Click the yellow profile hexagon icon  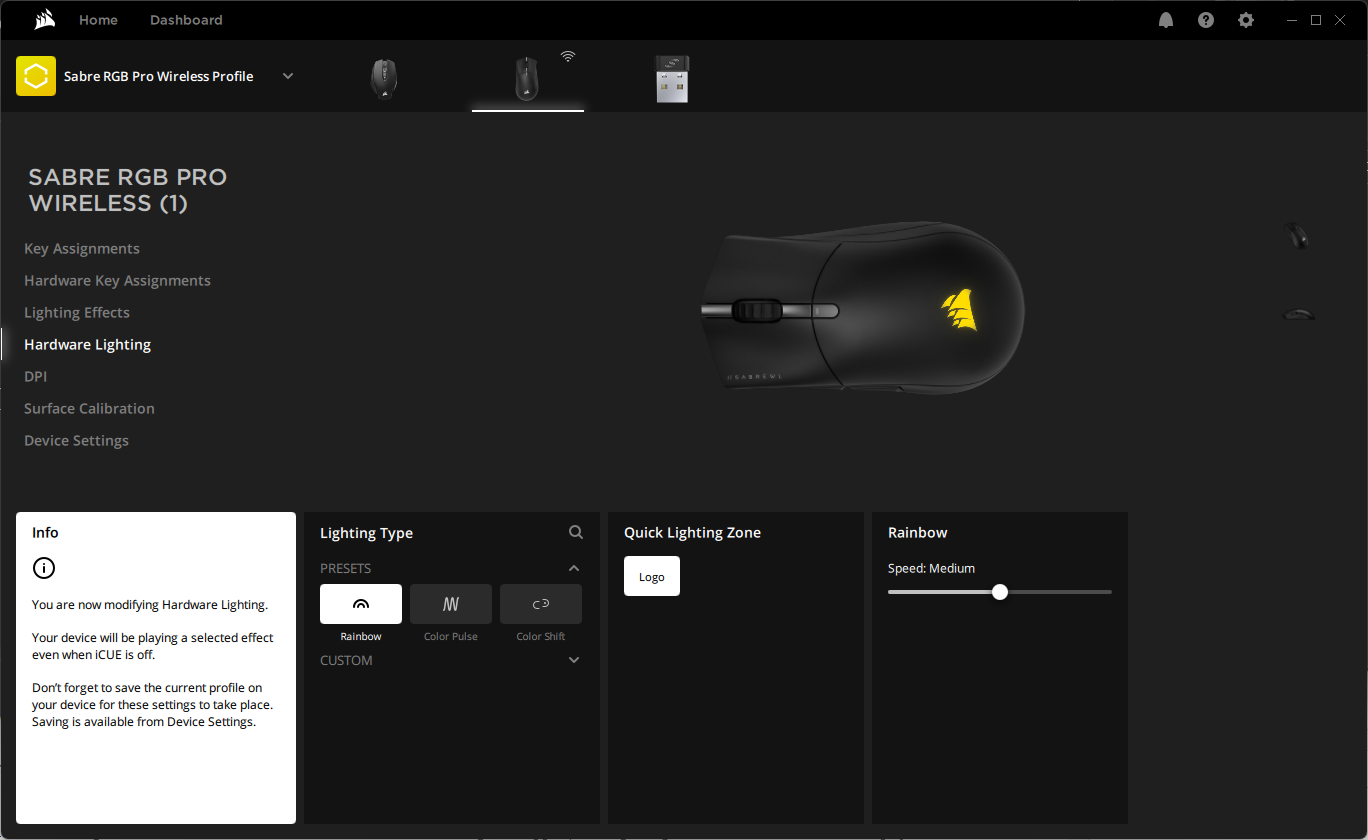(x=36, y=76)
